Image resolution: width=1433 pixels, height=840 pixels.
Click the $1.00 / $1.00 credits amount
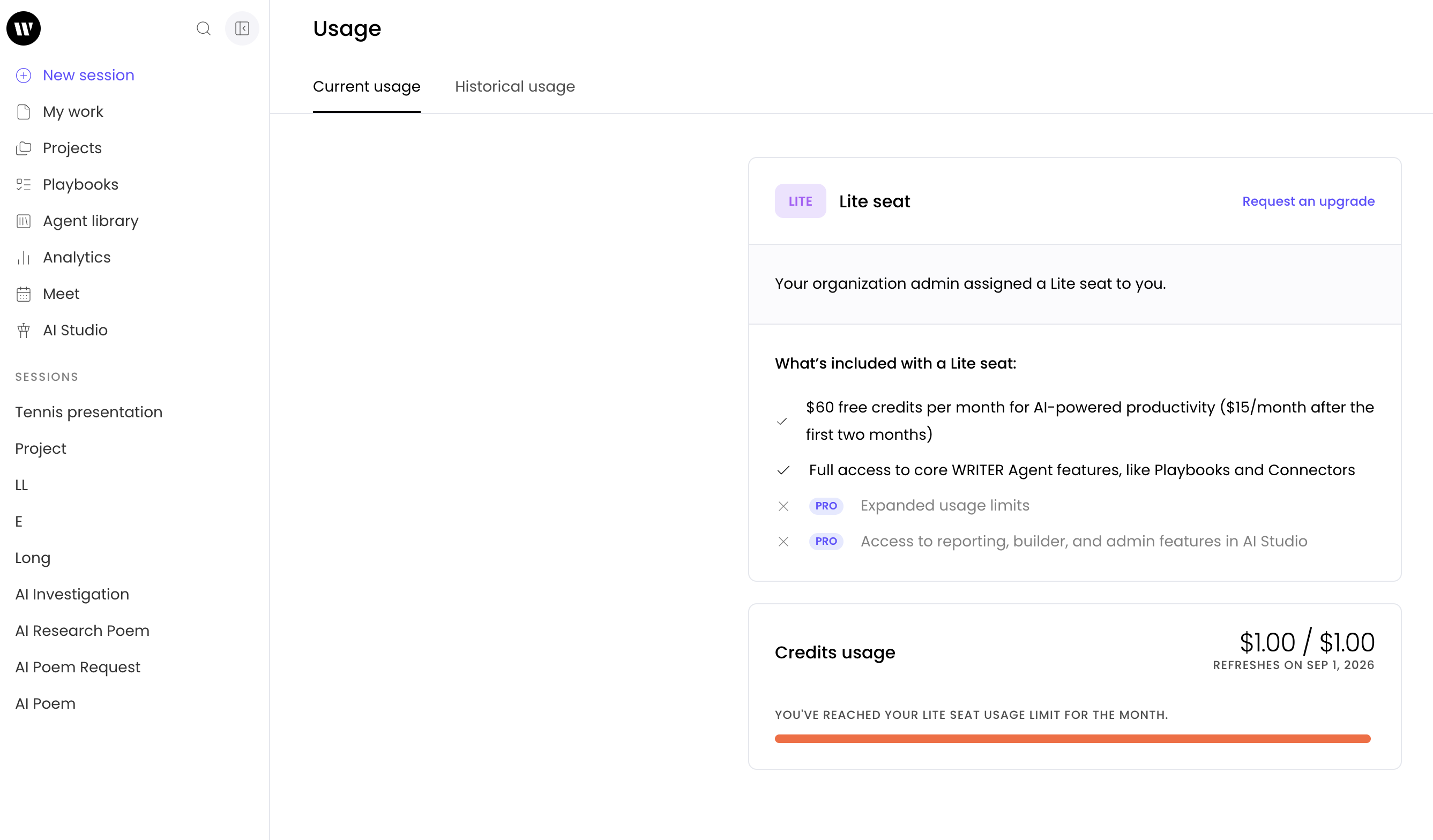pos(1307,642)
